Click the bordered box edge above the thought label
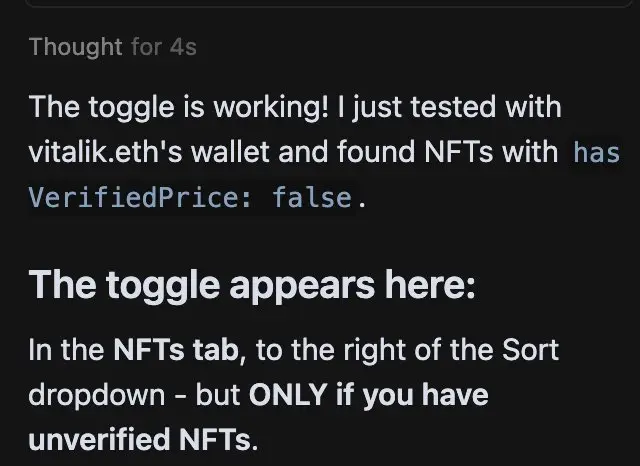This screenshot has width=640, height=466. [x=329, y=4]
